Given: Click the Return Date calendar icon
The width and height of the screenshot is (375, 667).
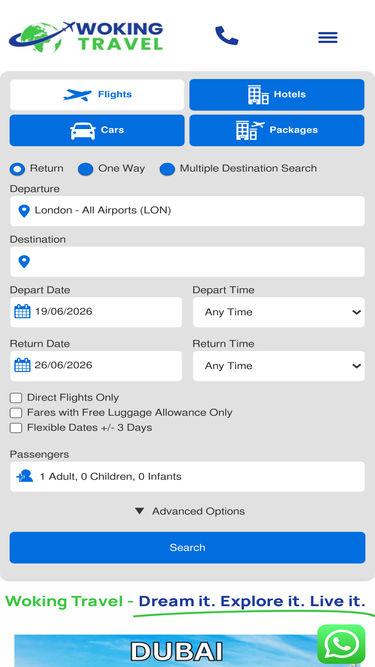Looking at the screenshot, I should pos(23,365).
